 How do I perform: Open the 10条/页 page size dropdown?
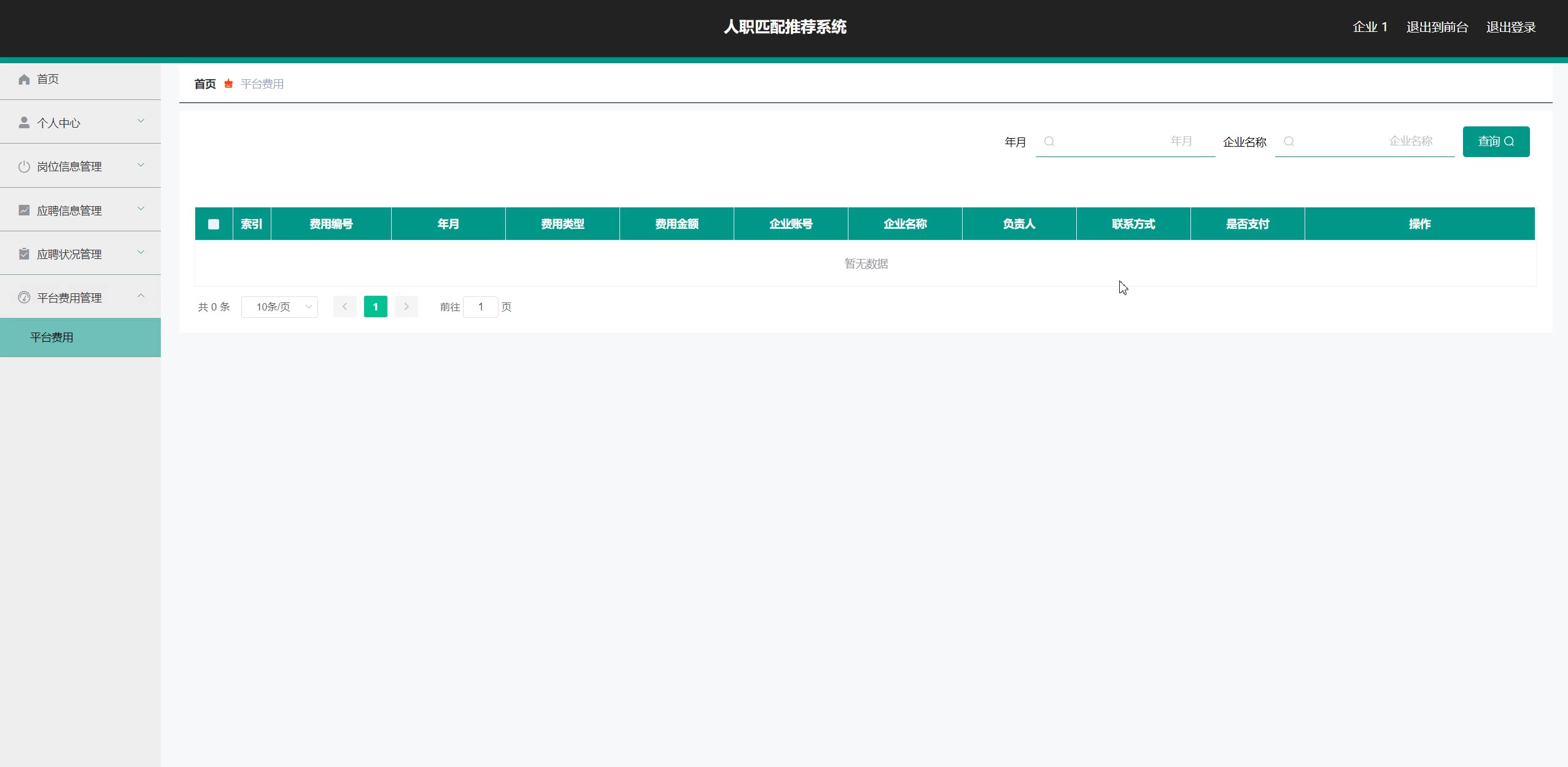coord(279,307)
